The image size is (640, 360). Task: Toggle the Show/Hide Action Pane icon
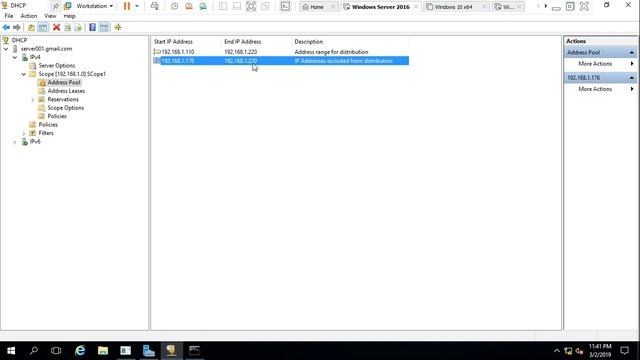pos(104,27)
